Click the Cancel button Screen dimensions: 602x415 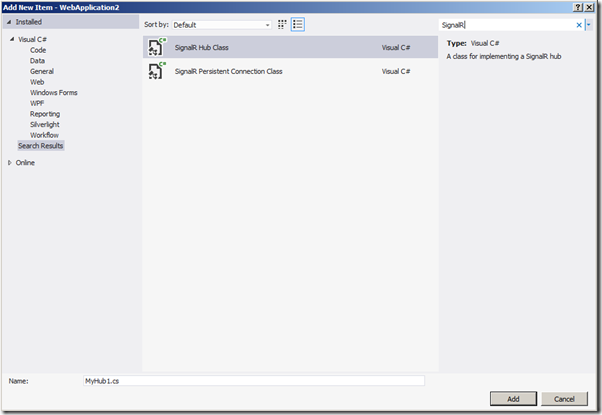(x=564, y=399)
